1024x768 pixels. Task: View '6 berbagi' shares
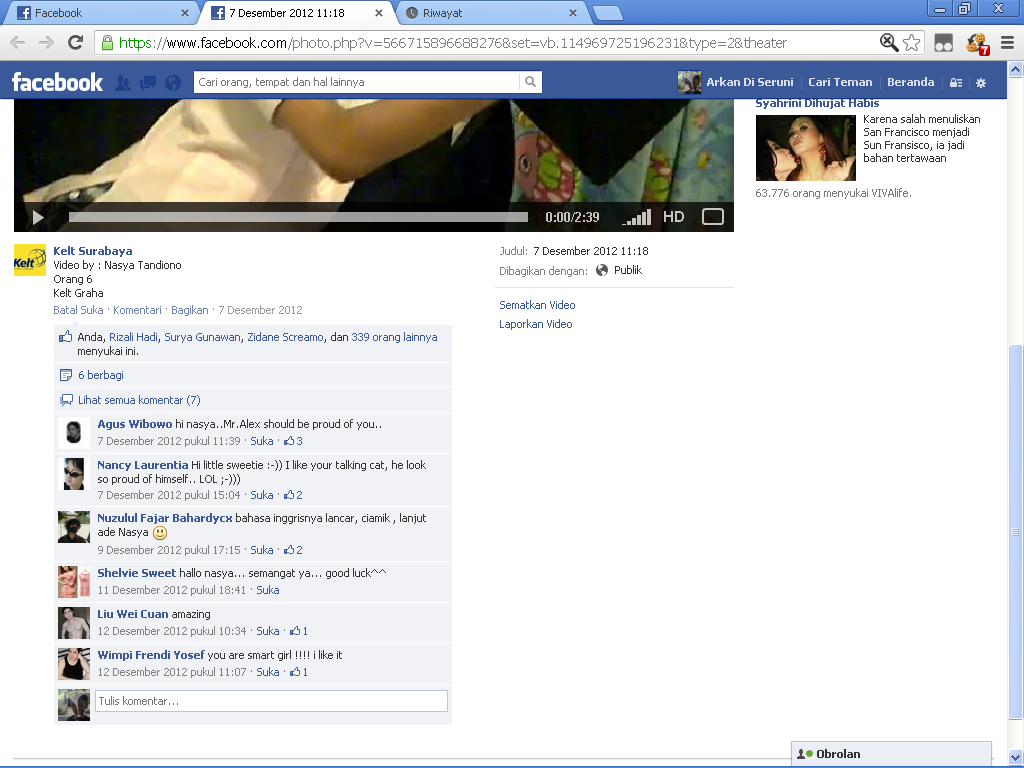coord(101,375)
